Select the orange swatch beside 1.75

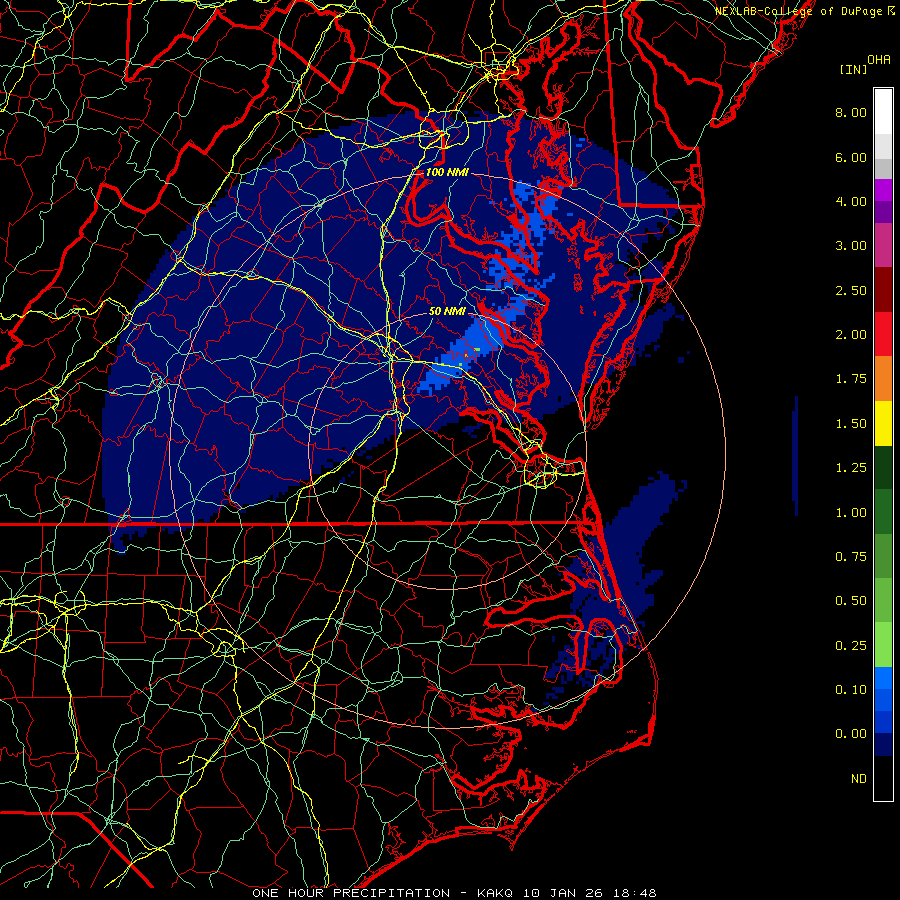pos(883,379)
